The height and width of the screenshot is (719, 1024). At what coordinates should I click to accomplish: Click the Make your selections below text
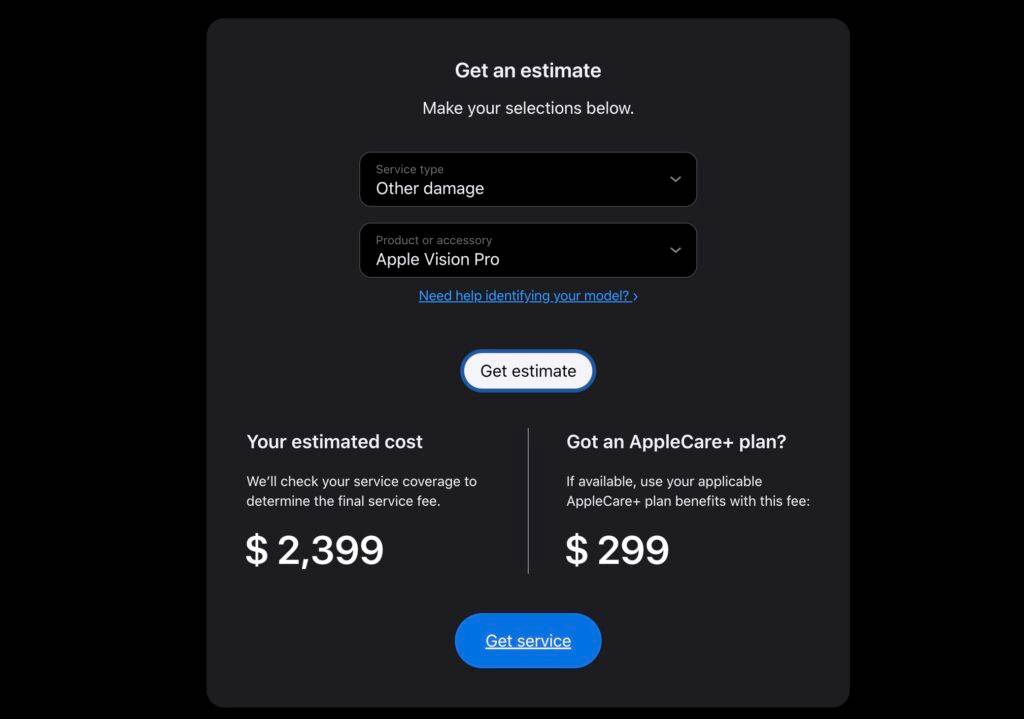pyautogui.click(x=527, y=108)
